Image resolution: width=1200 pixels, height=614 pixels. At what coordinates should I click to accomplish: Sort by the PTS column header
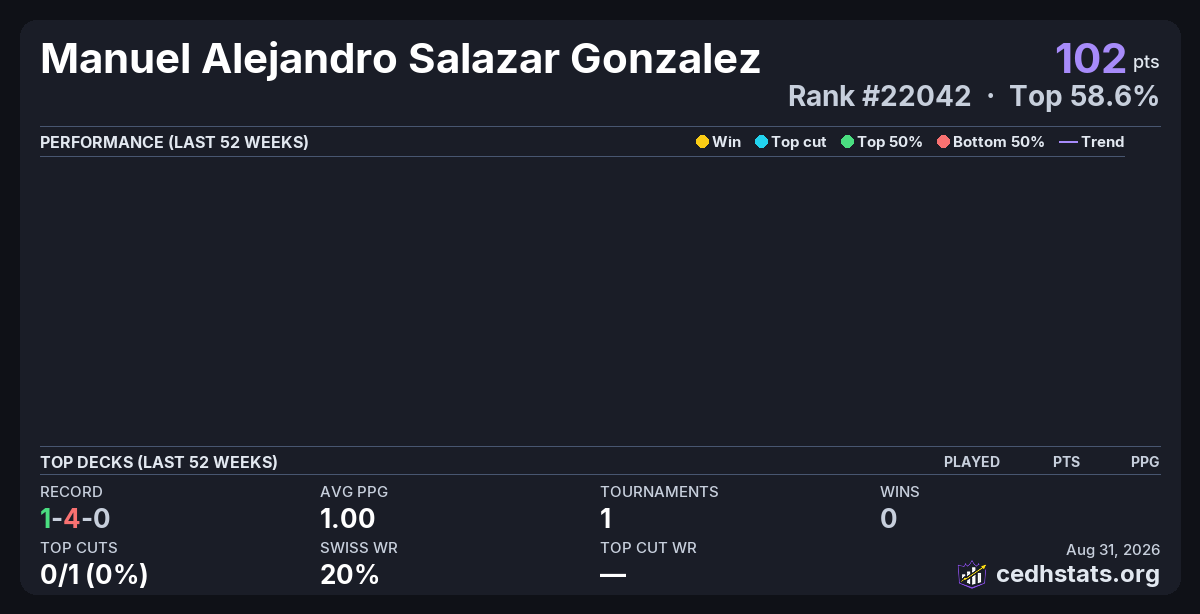pyautogui.click(x=1066, y=462)
